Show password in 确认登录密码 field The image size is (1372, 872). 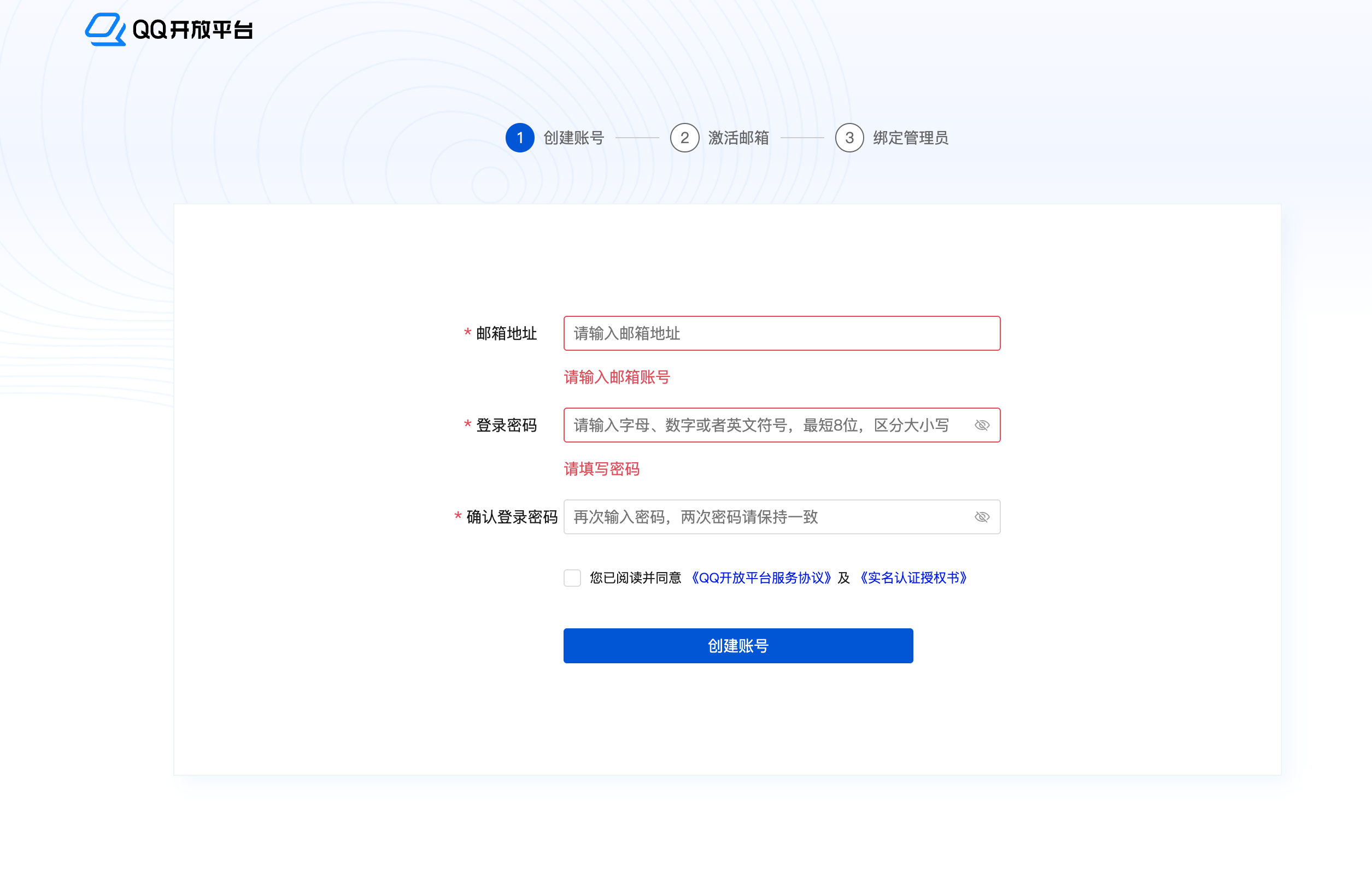click(982, 517)
